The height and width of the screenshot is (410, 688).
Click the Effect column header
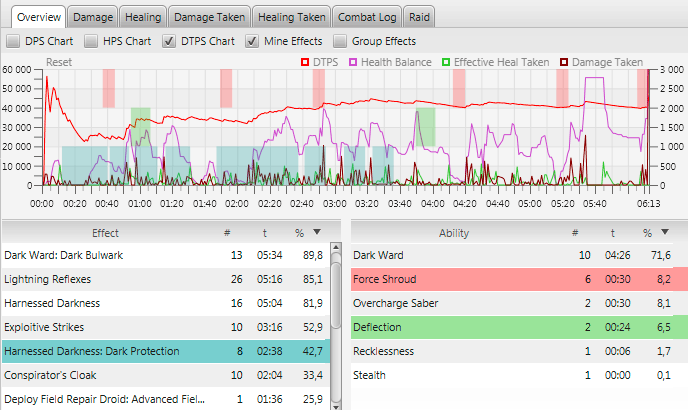point(105,233)
